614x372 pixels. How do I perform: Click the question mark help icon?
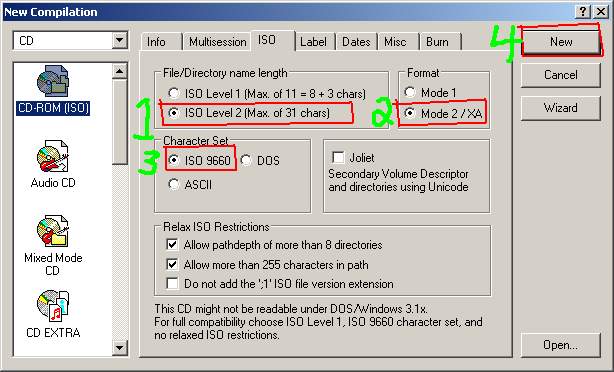(x=583, y=12)
